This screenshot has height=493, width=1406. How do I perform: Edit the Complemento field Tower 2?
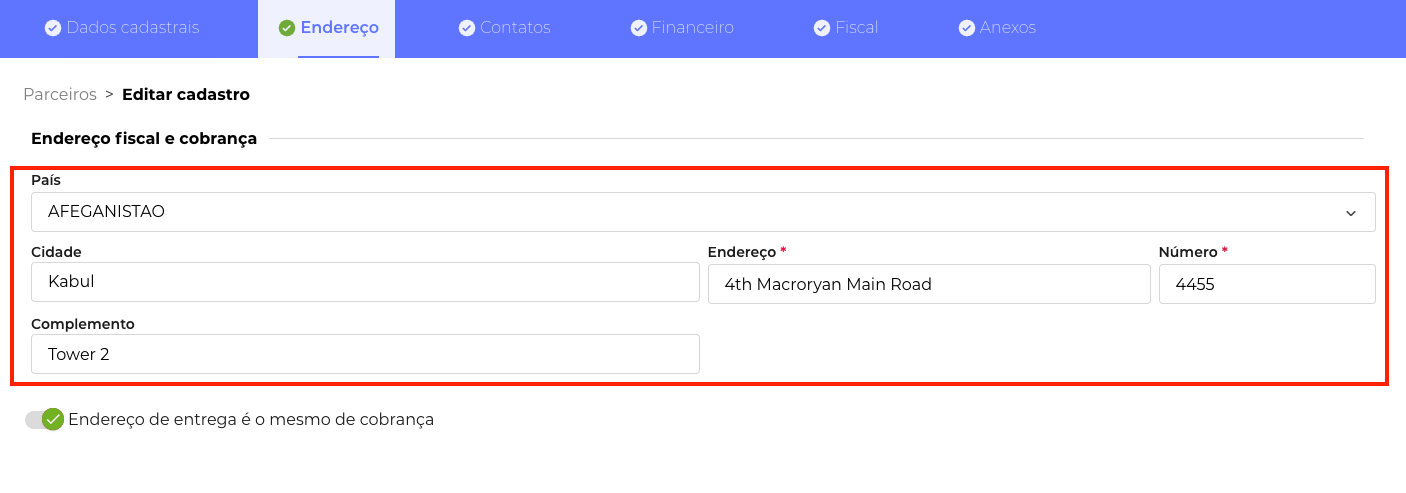(365, 354)
